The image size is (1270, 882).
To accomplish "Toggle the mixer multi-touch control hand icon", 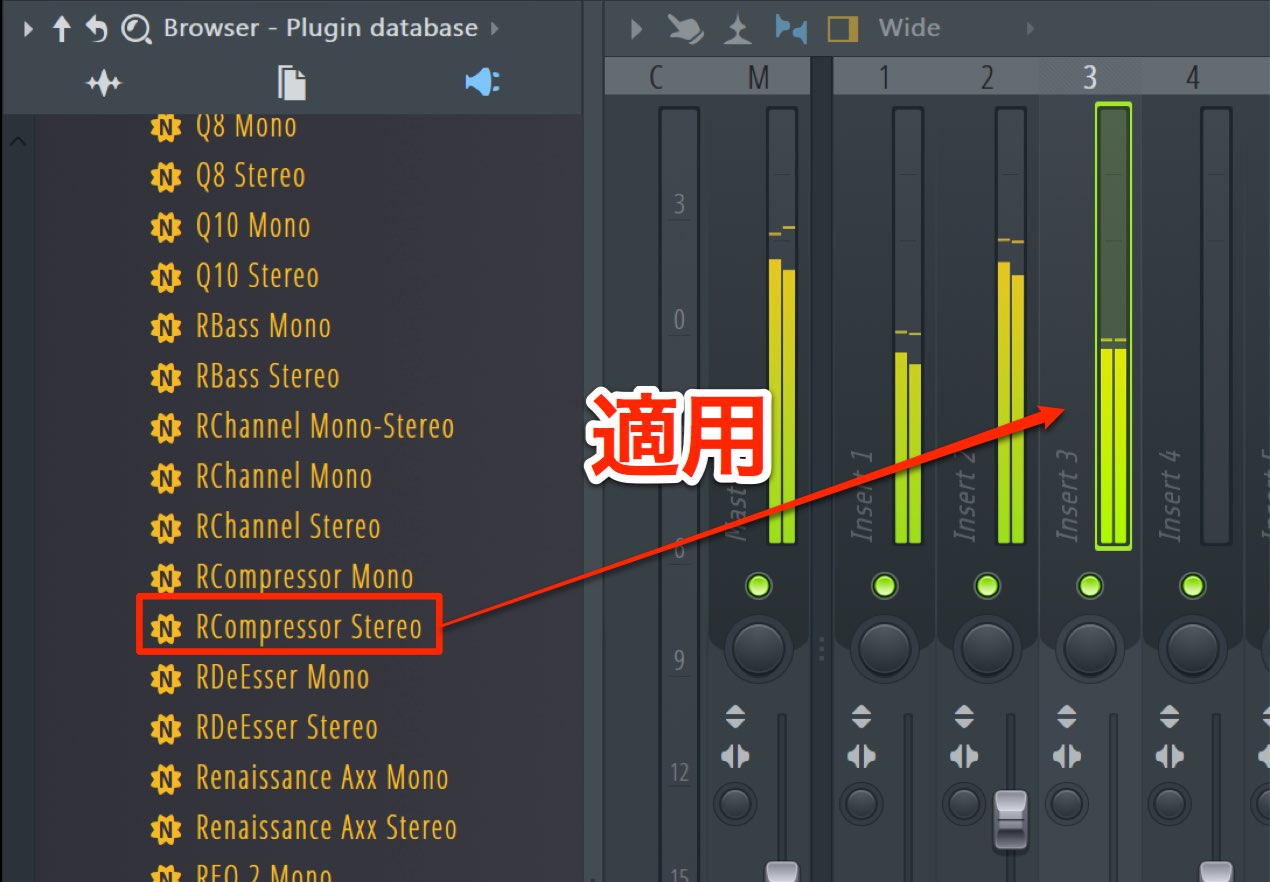I will click(x=686, y=29).
